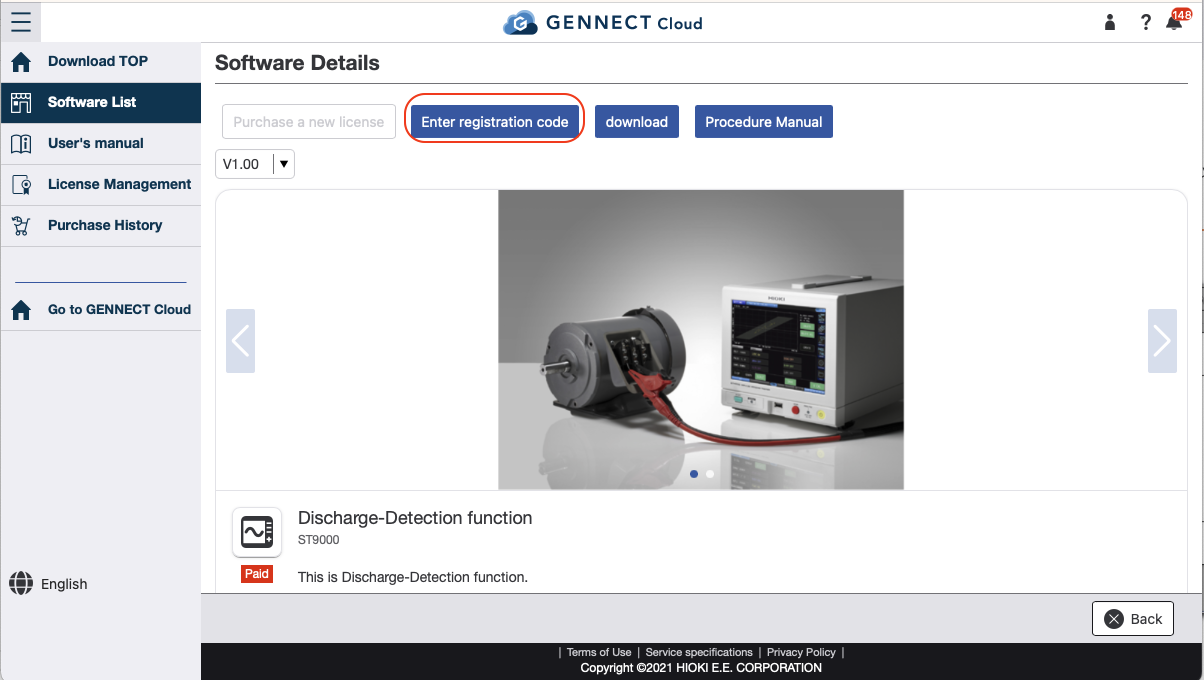The height and width of the screenshot is (680, 1204).
Task: Open the hamburger navigation menu
Action: click(x=21, y=21)
